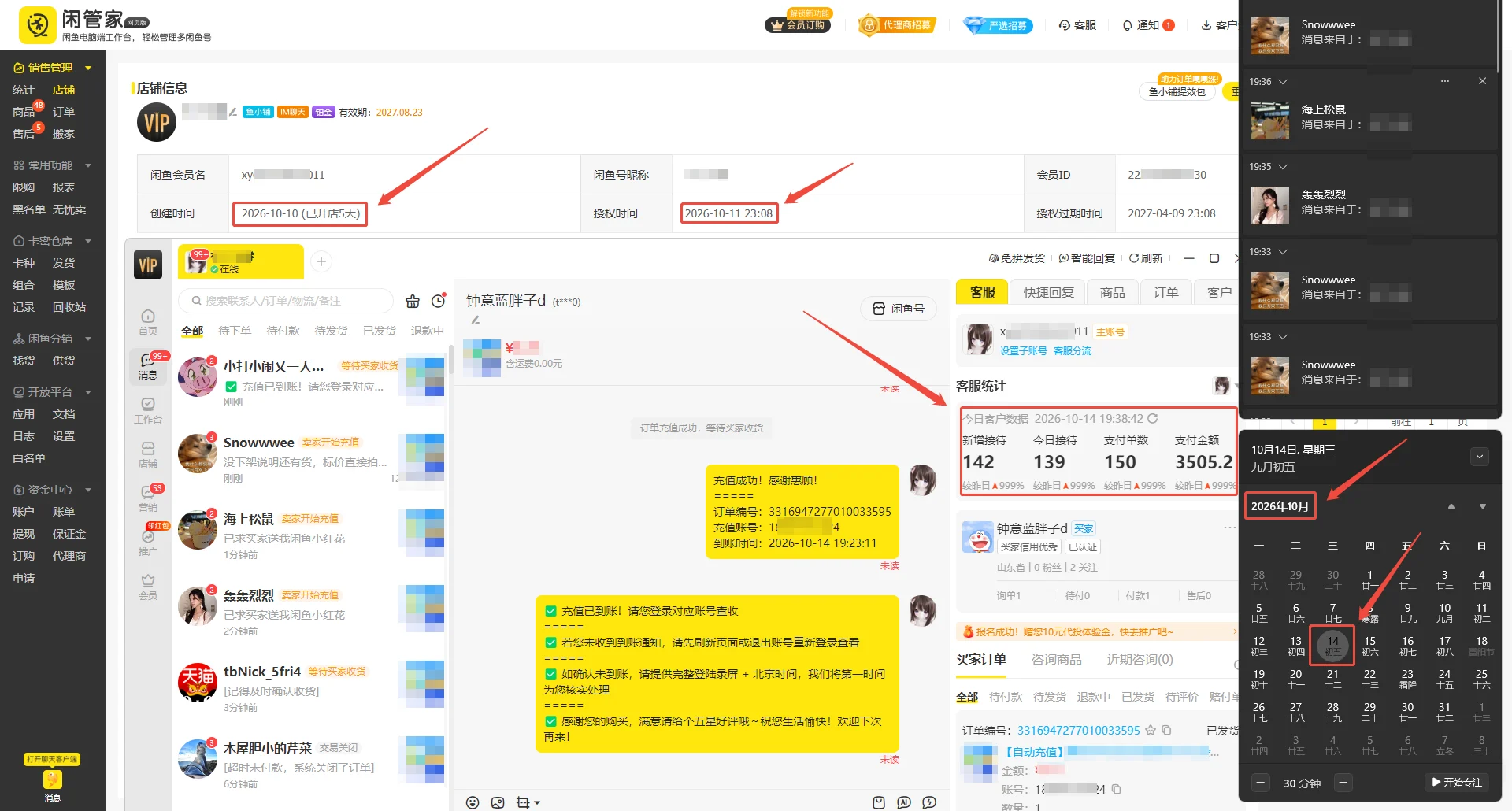
Task: Click the 客服分流 link
Action: 1072,351
